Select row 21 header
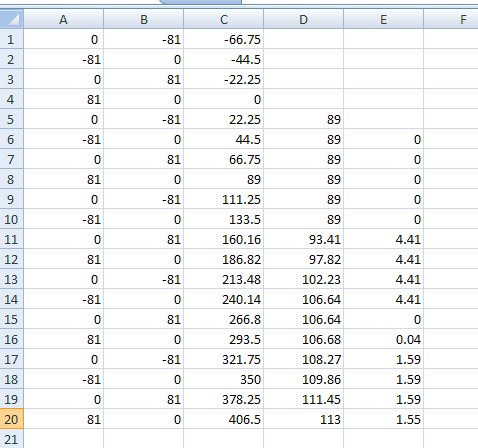 click(x=12, y=439)
